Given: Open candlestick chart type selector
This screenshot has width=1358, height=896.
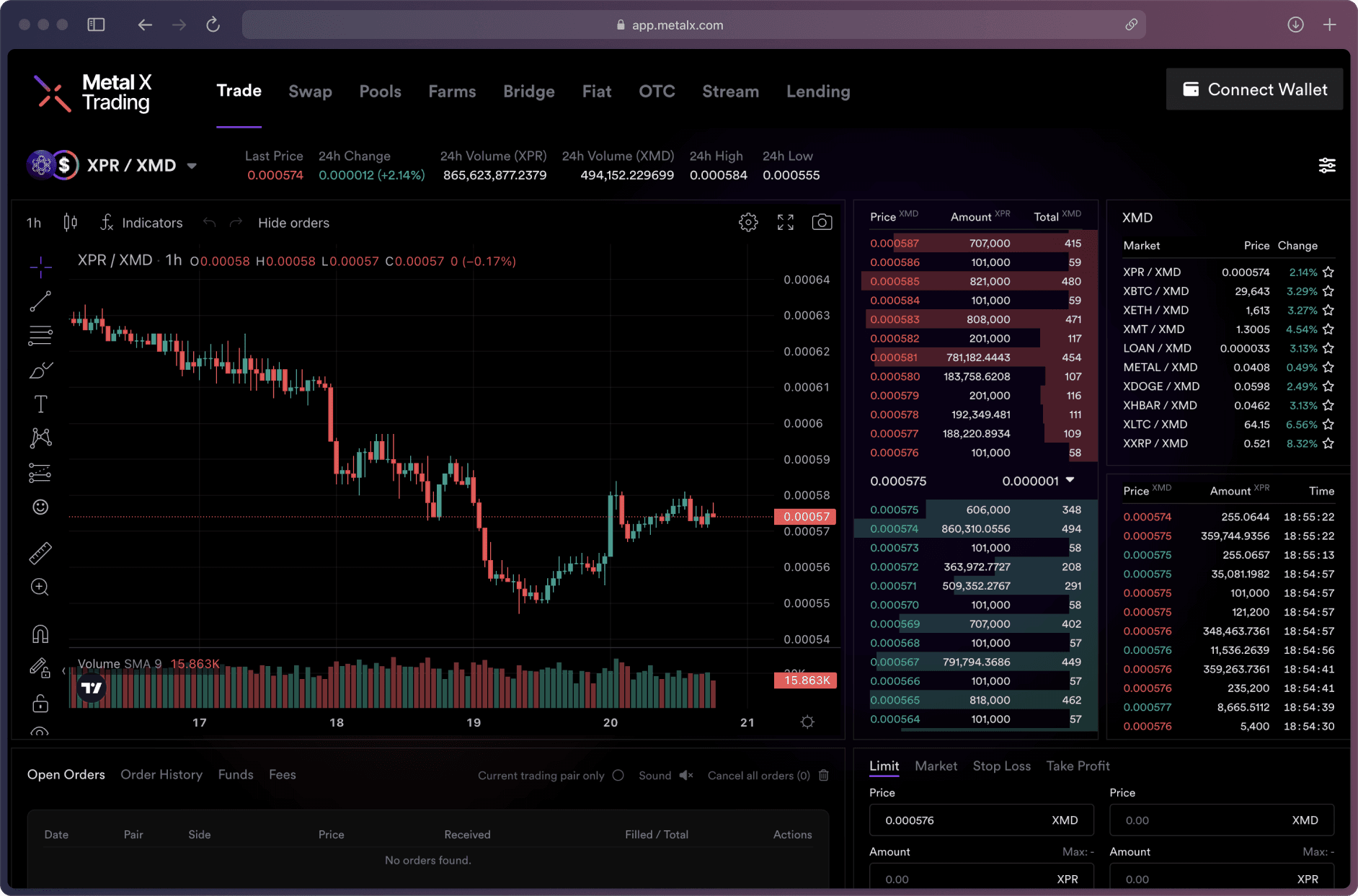Looking at the screenshot, I should pos(70,223).
